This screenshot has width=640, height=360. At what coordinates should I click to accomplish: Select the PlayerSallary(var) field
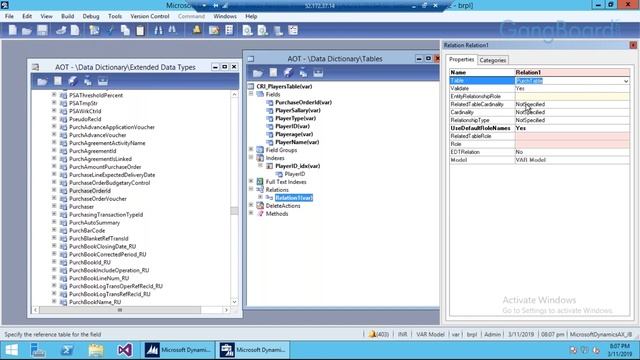click(298, 110)
